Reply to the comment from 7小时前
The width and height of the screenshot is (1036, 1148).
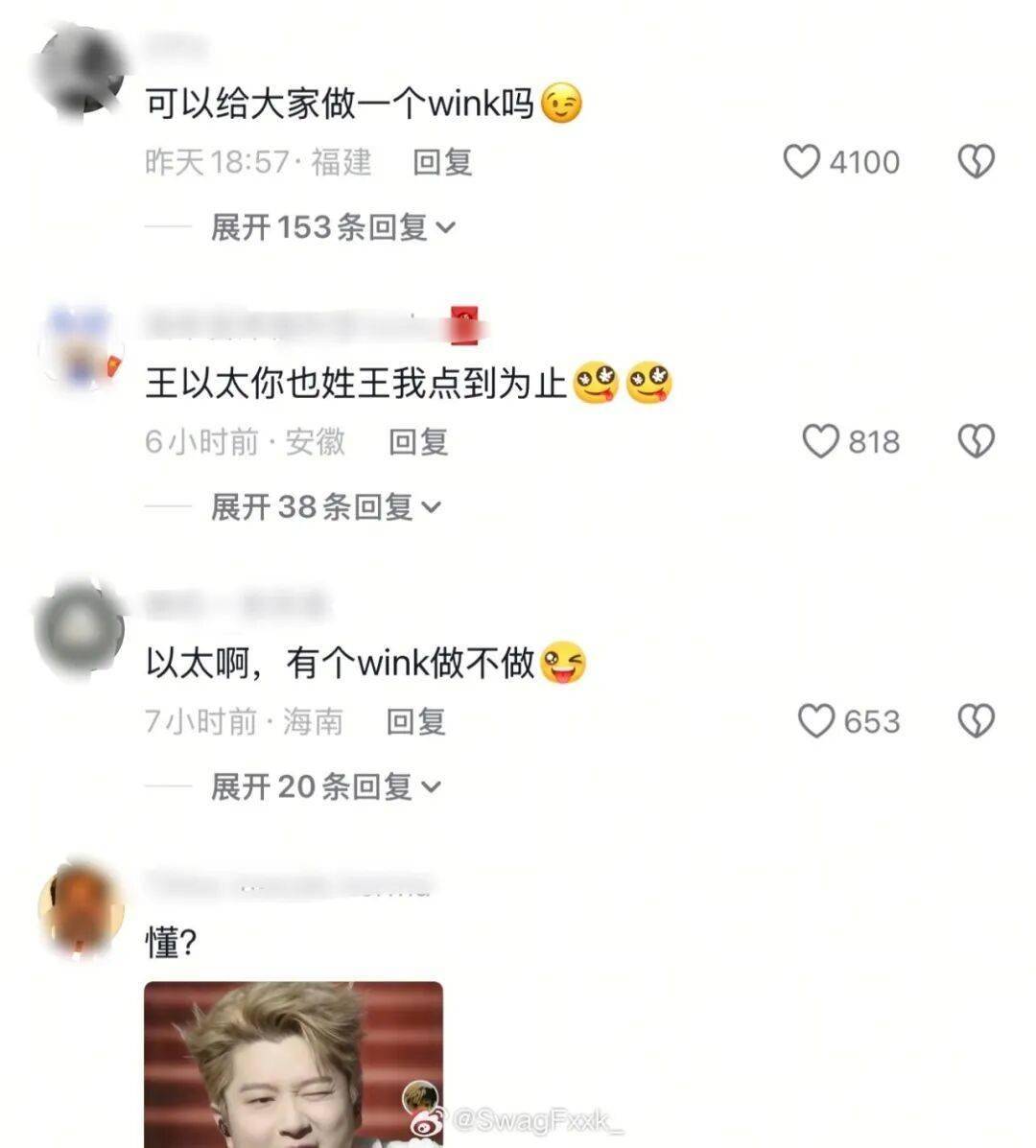[x=416, y=721]
